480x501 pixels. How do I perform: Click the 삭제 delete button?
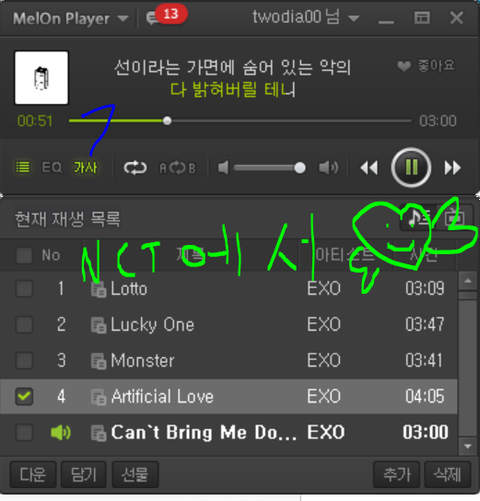click(x=447, y=474)
